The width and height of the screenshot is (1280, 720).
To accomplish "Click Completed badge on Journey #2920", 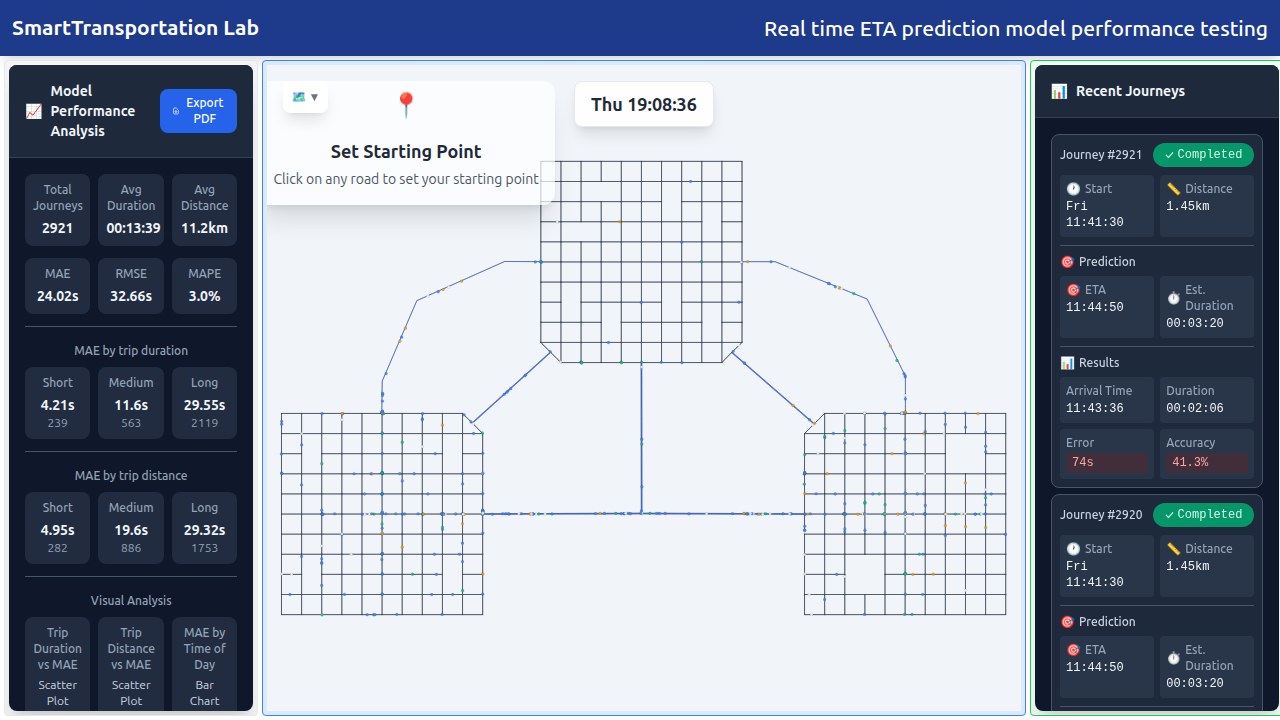I will point(1203,514).
